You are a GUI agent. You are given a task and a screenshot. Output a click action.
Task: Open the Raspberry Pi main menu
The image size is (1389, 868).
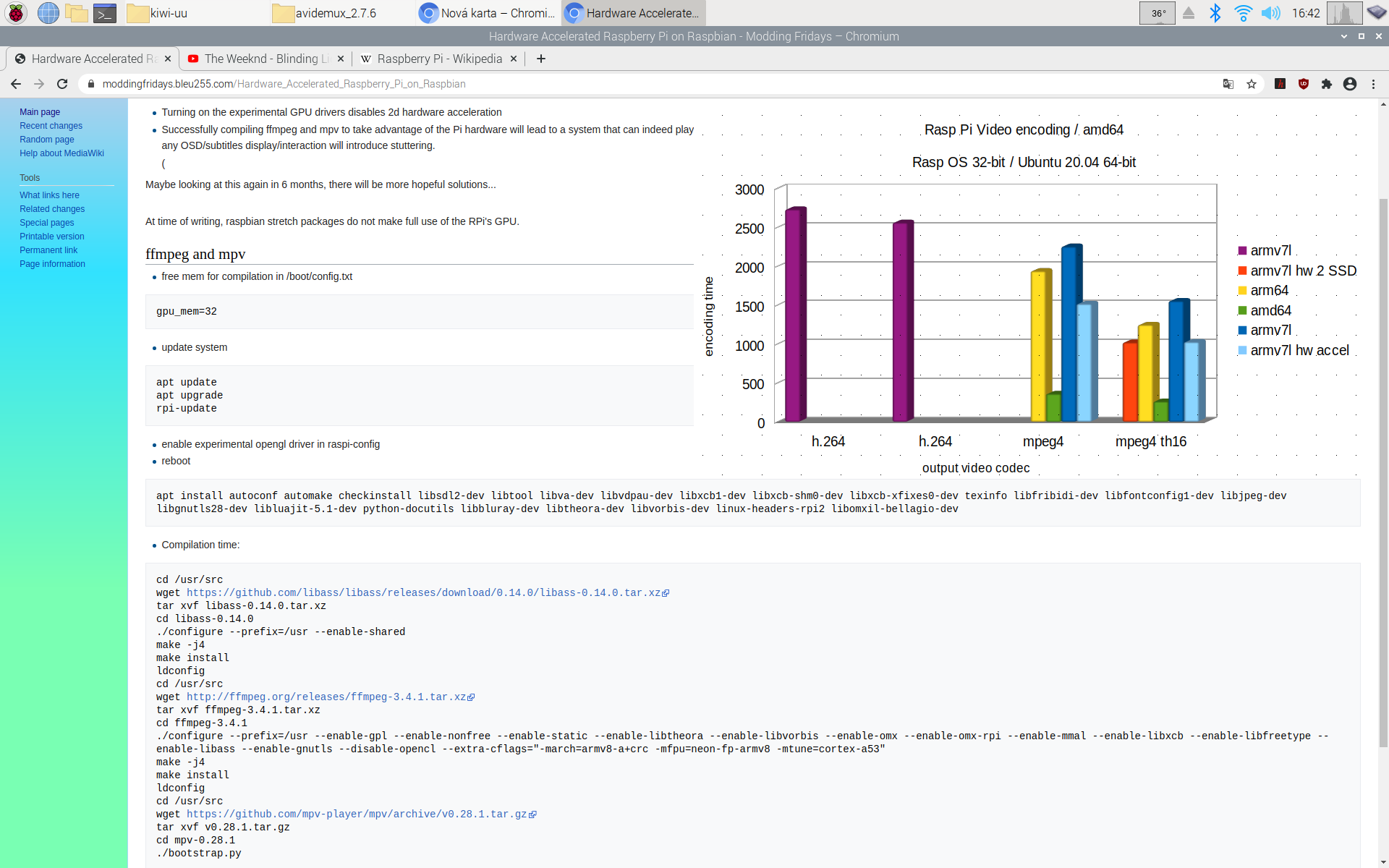coord(16,13)
